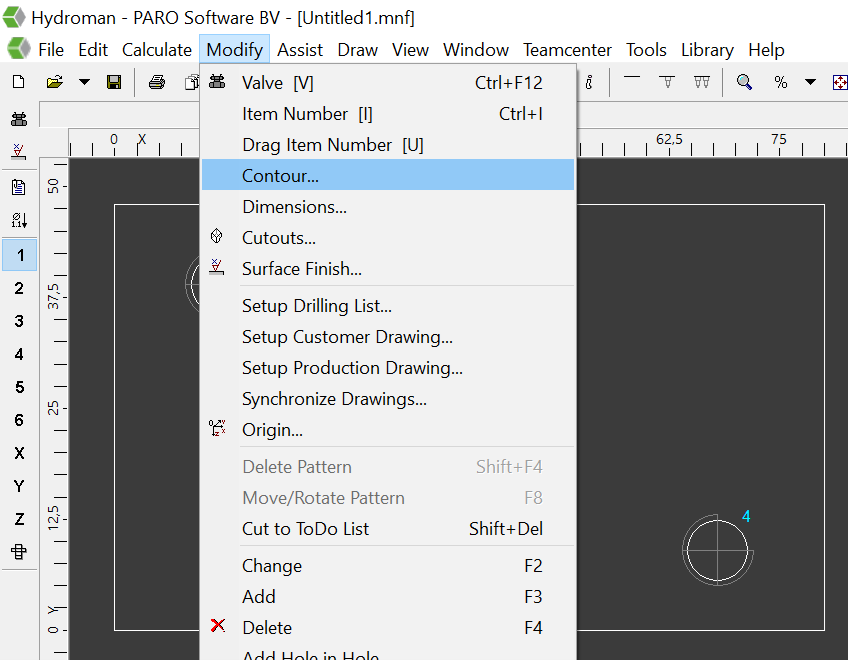848x660 pixels.
Task: Click the crosshair projection icon in sidebar
Action: (x=19, y=552)
